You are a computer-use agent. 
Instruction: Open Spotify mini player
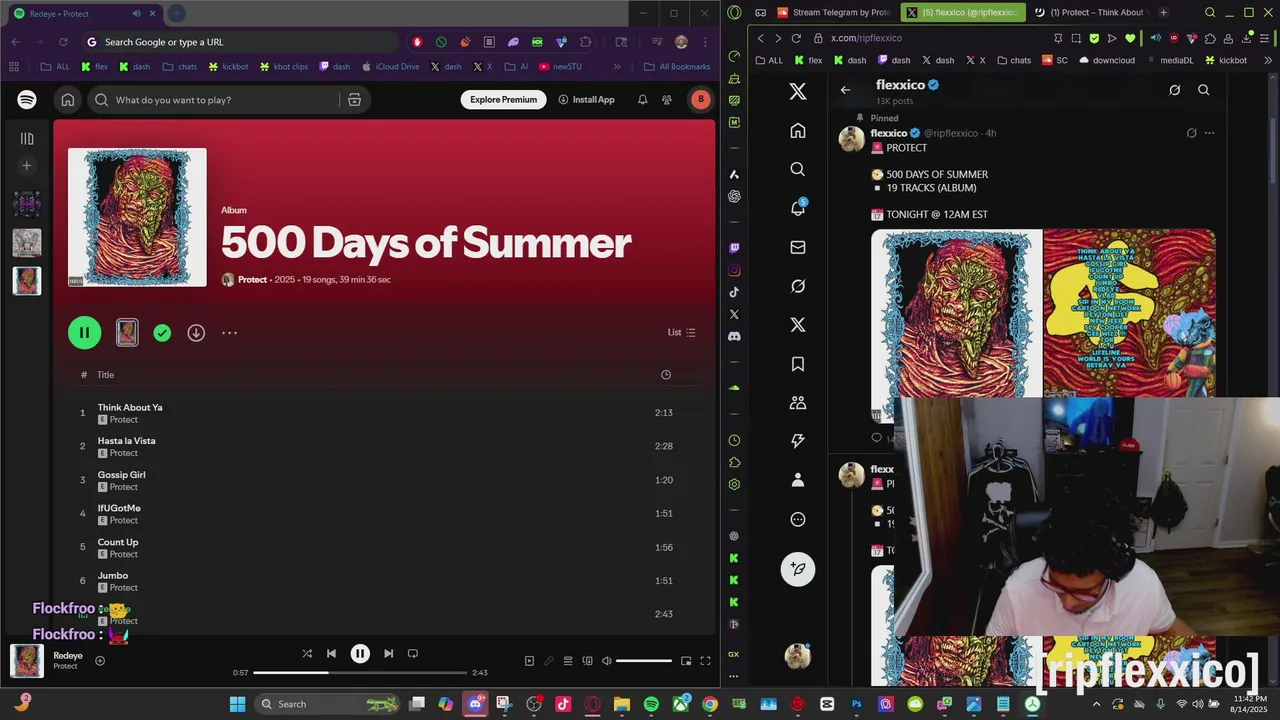coord(686,660)
